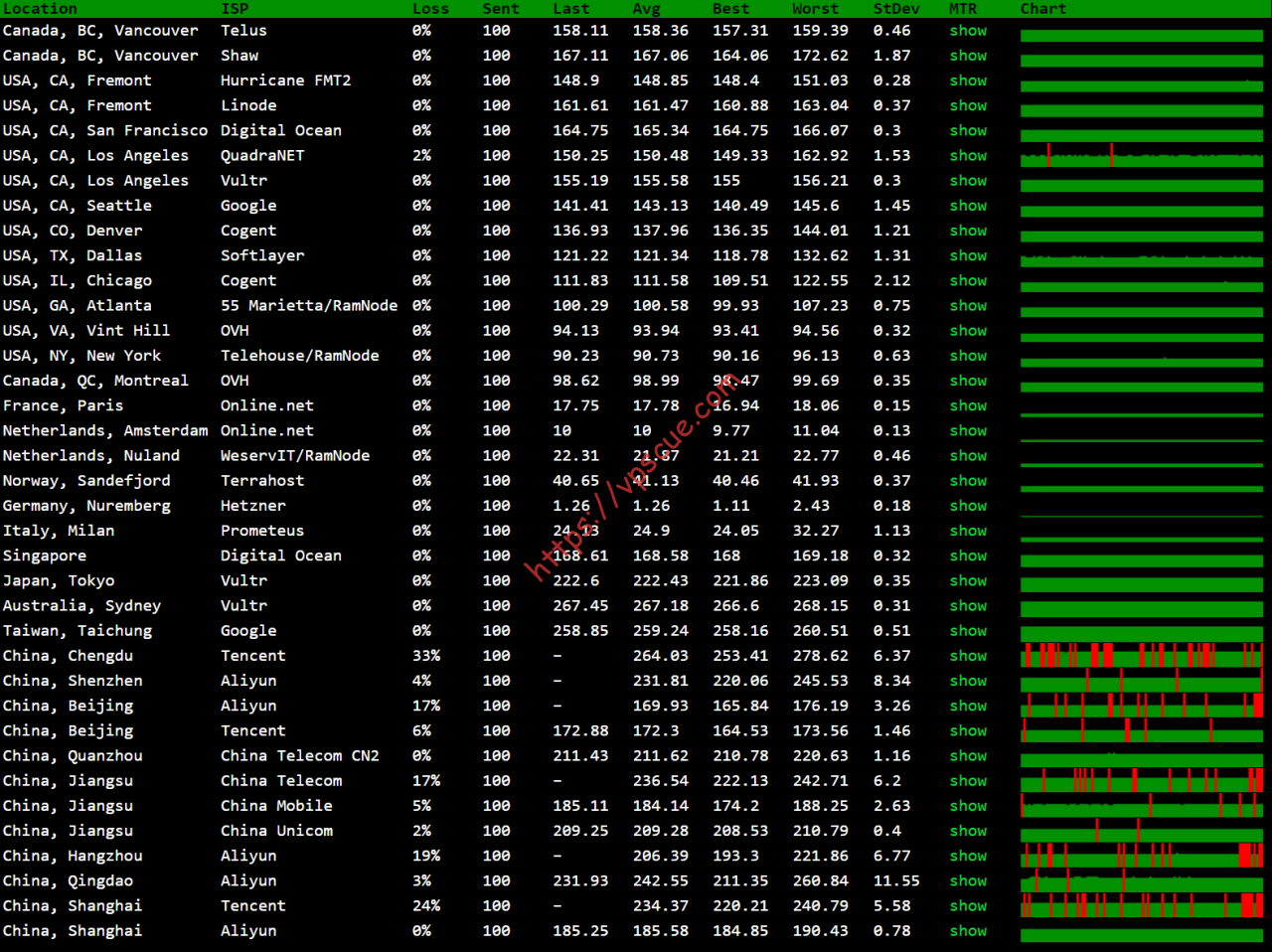The width and height of the screenshot is (1272, 952).
Task: Click show for Dallas Softlayer row
Action: click(x=968, y=255)
